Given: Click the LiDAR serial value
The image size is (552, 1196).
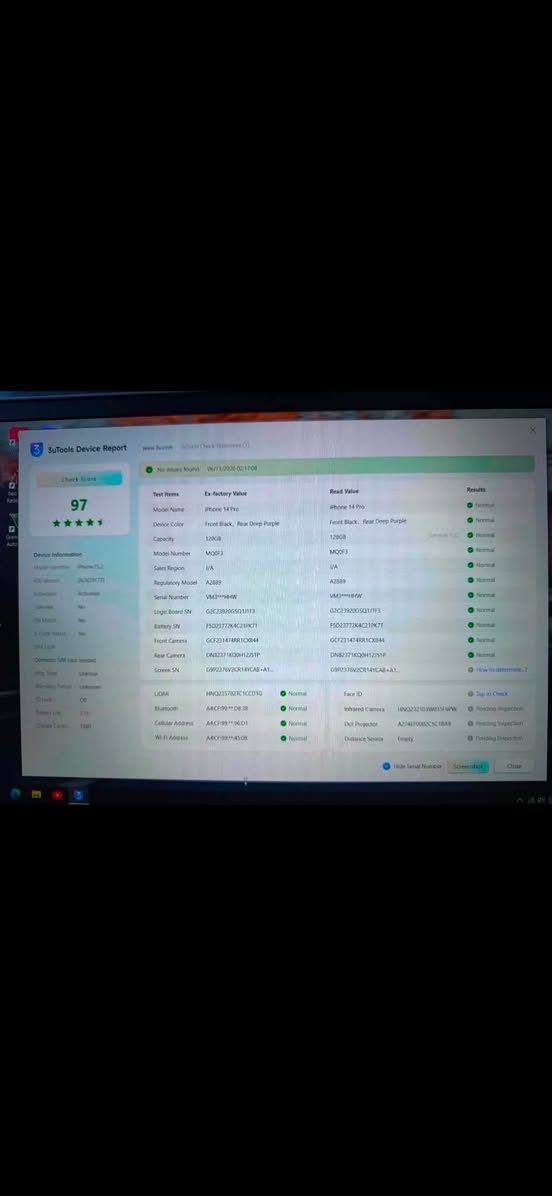Looking at the screenshot, I should click(x=234, y=693).
